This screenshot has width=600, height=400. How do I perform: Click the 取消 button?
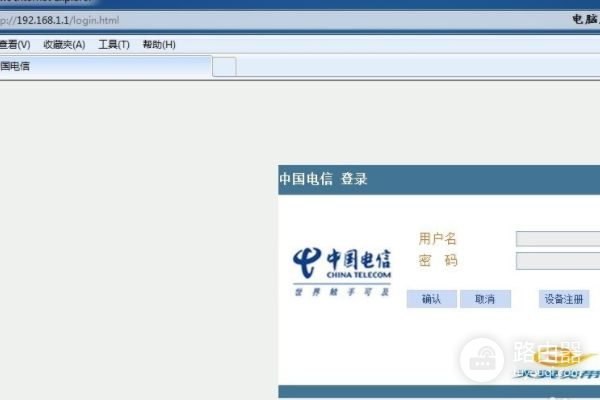[485, 299]
